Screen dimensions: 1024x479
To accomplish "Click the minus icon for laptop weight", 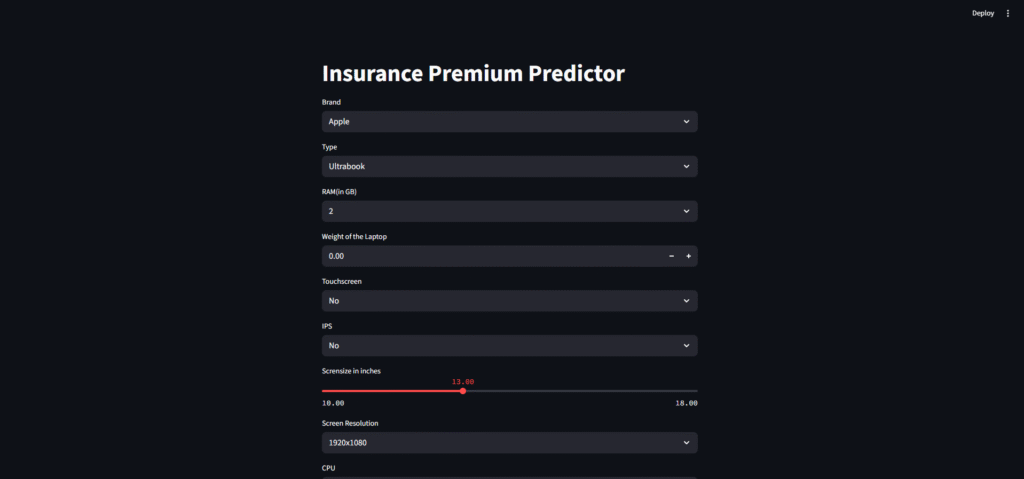I will [x=671, y=257].
